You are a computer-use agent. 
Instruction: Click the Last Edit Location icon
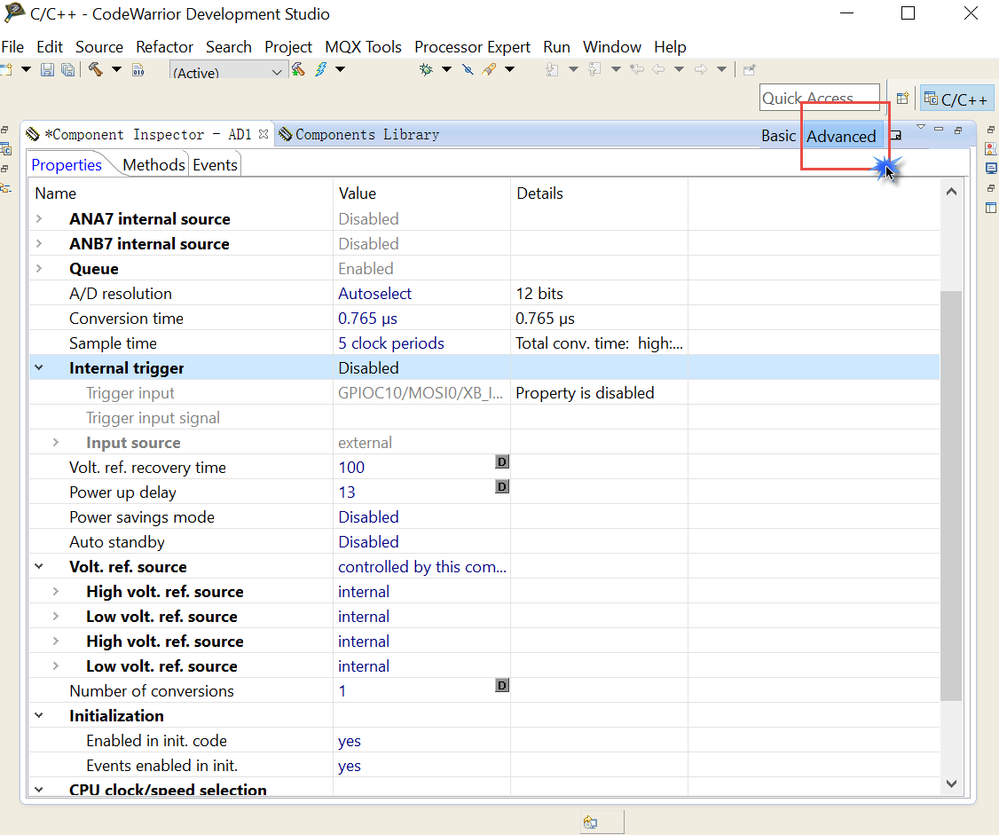click(636, 69)
